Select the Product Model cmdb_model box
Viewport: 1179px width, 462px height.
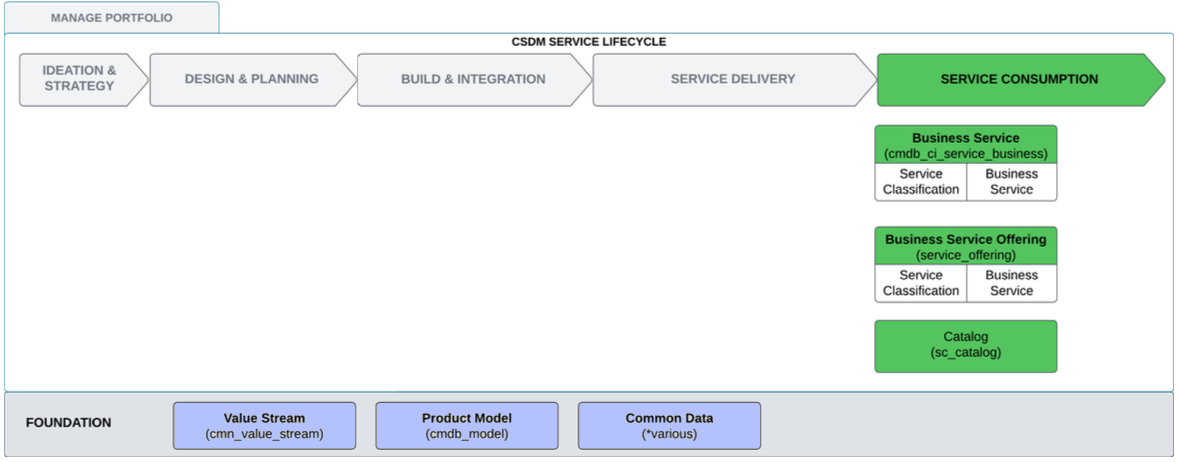pos(467,426)
